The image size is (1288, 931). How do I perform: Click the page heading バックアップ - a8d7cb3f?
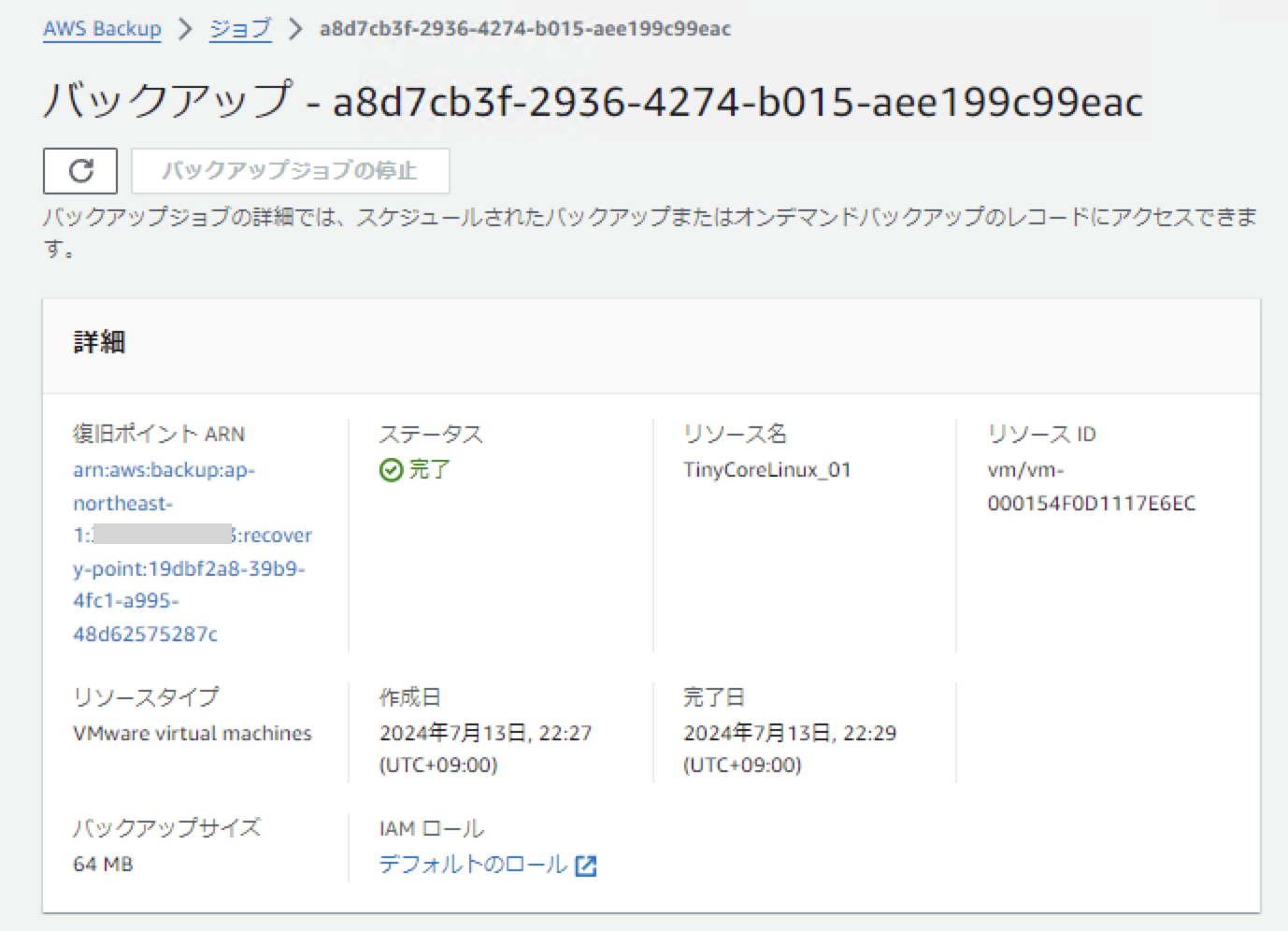[593, 101]
